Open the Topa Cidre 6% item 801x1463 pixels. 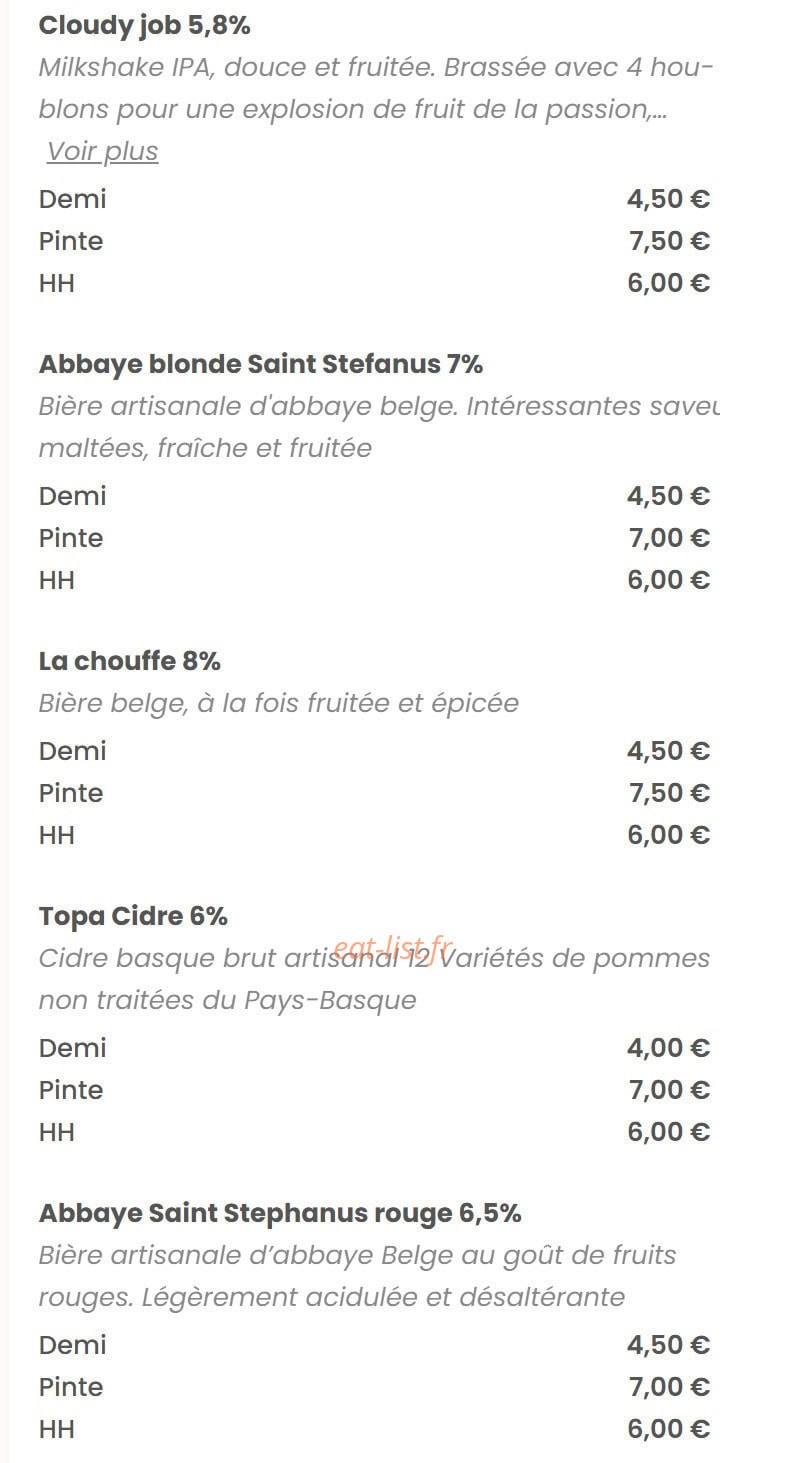click(133, 916)
